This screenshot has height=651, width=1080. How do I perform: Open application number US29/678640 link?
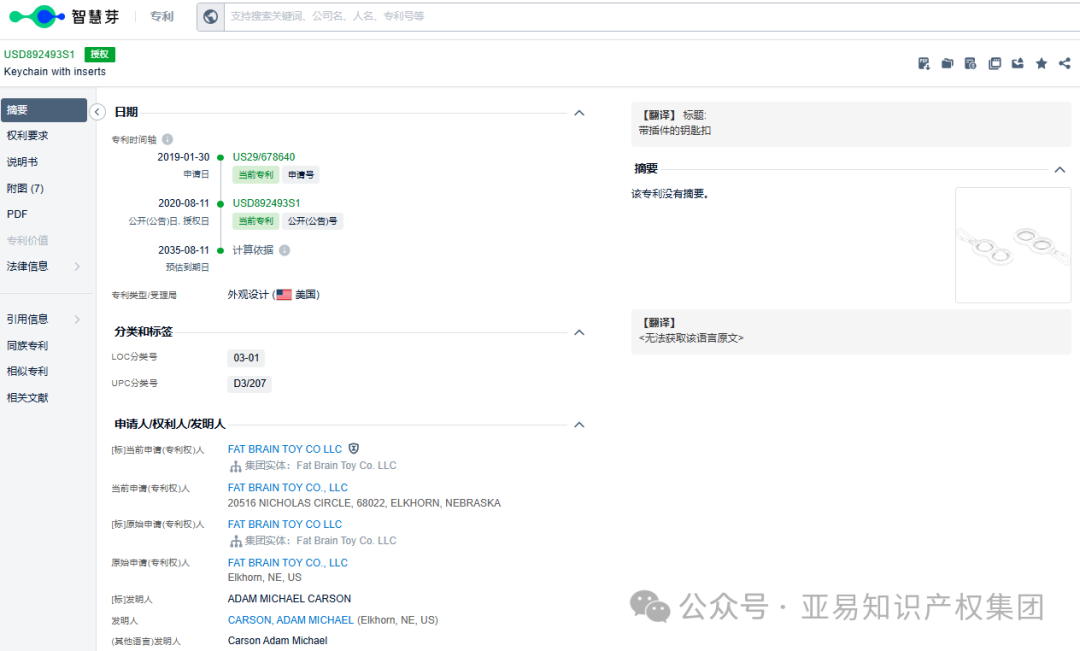click(x=263, y=157)
